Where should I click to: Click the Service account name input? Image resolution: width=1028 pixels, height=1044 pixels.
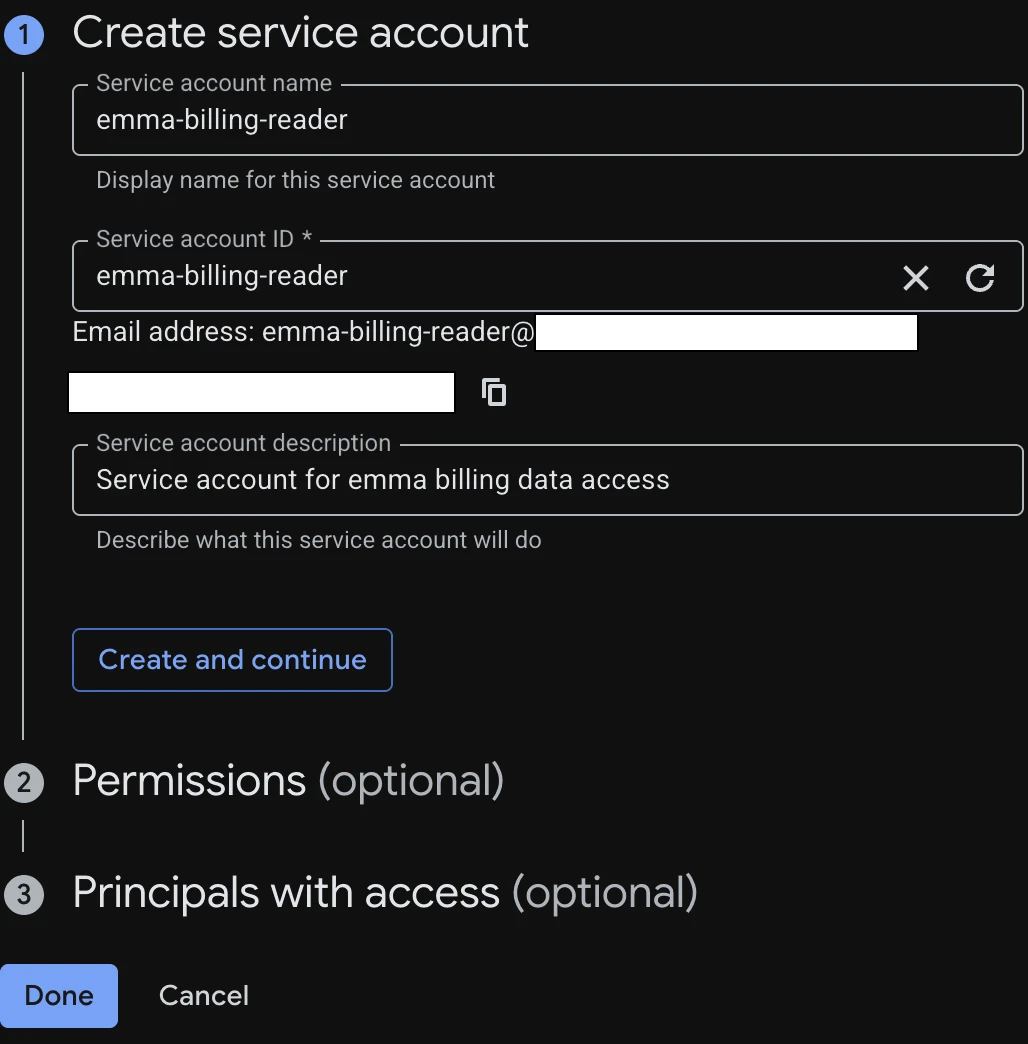pyautogui.click(x=547, y=120)
